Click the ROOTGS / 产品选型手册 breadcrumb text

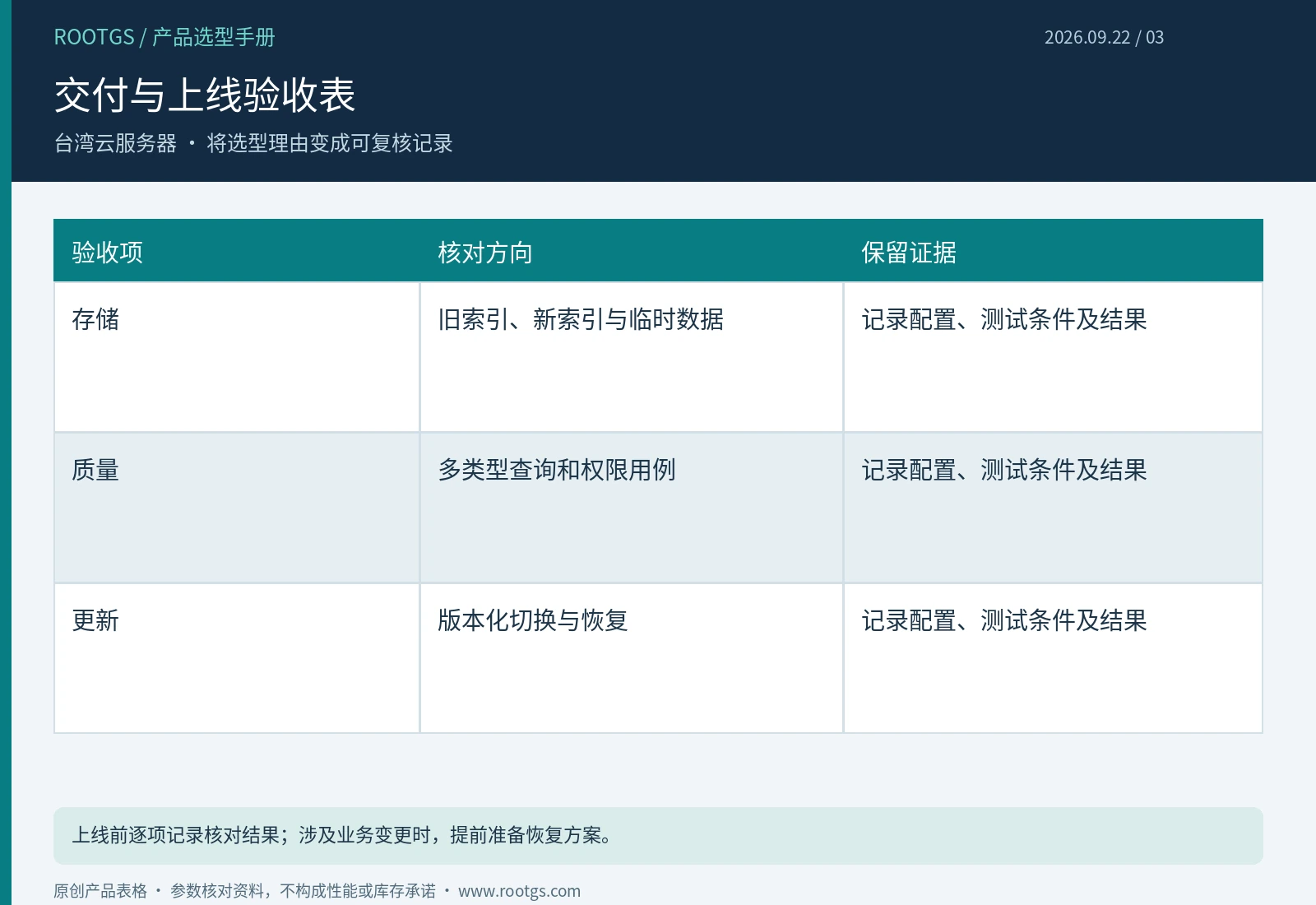tap(164, 37)
